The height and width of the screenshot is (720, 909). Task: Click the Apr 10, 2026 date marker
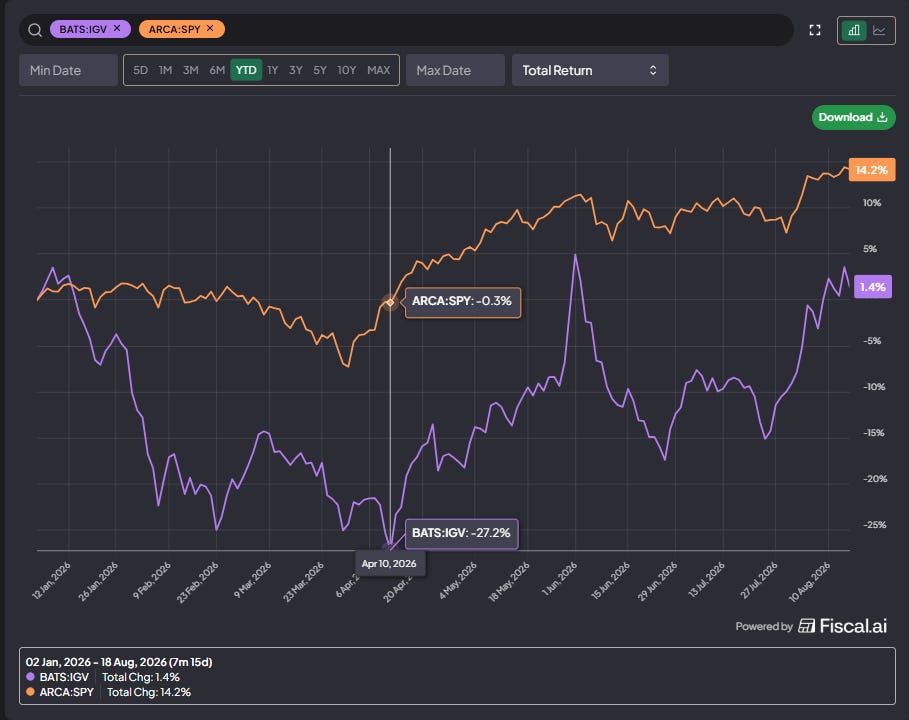point(389,563)
